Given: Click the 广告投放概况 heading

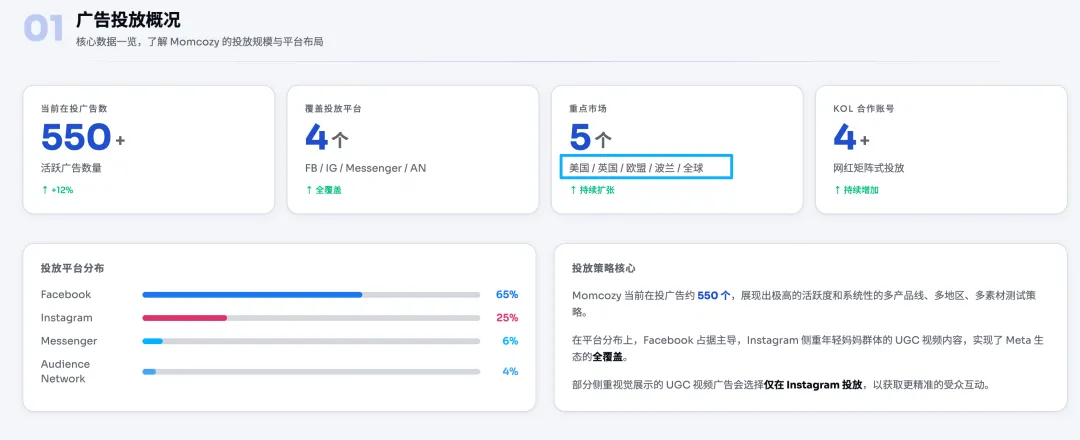Looking at the screenshot, I should (x=128, y=19).
